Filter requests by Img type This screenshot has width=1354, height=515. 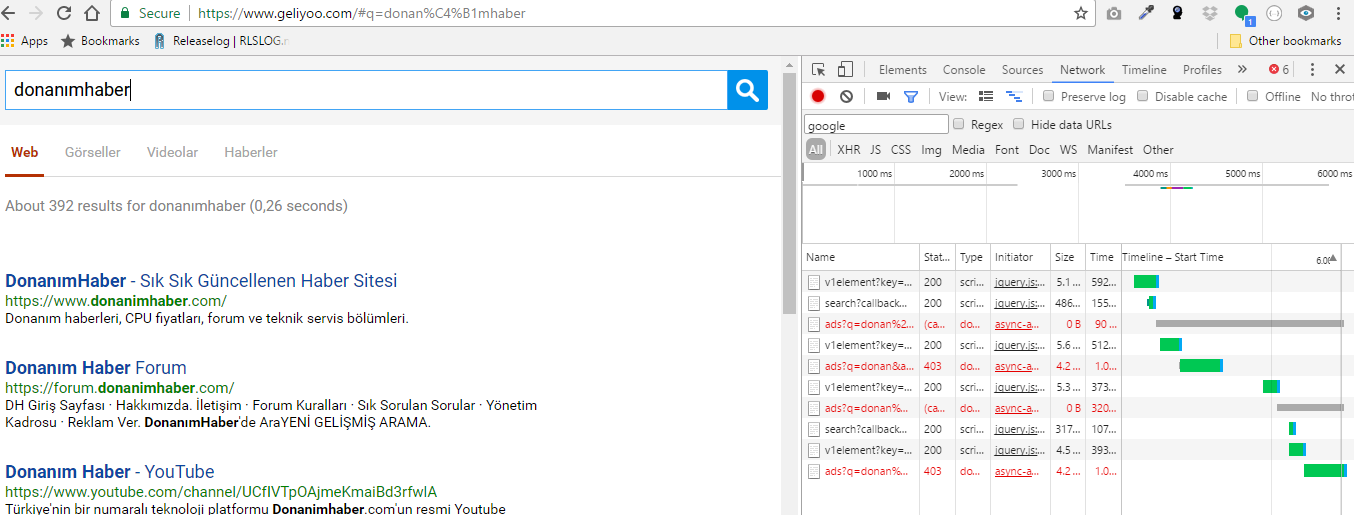point(931,150)
